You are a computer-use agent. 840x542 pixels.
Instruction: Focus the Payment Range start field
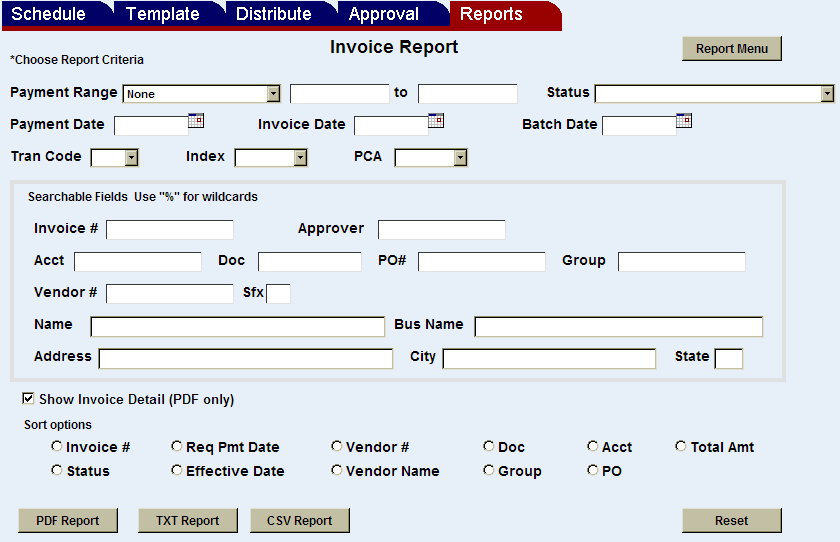pyautogui.click(x=340, y=94)
